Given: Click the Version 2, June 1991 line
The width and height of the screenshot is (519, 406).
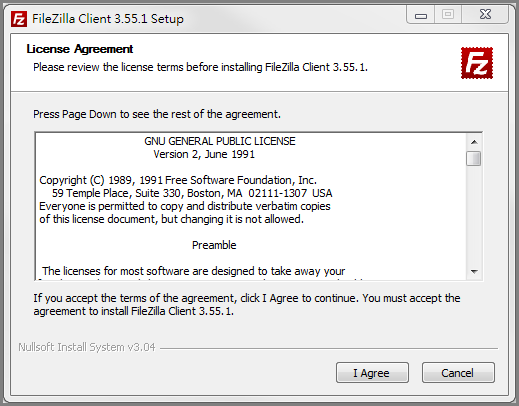Looking at the screenshot, I should (x=204, y=154).
